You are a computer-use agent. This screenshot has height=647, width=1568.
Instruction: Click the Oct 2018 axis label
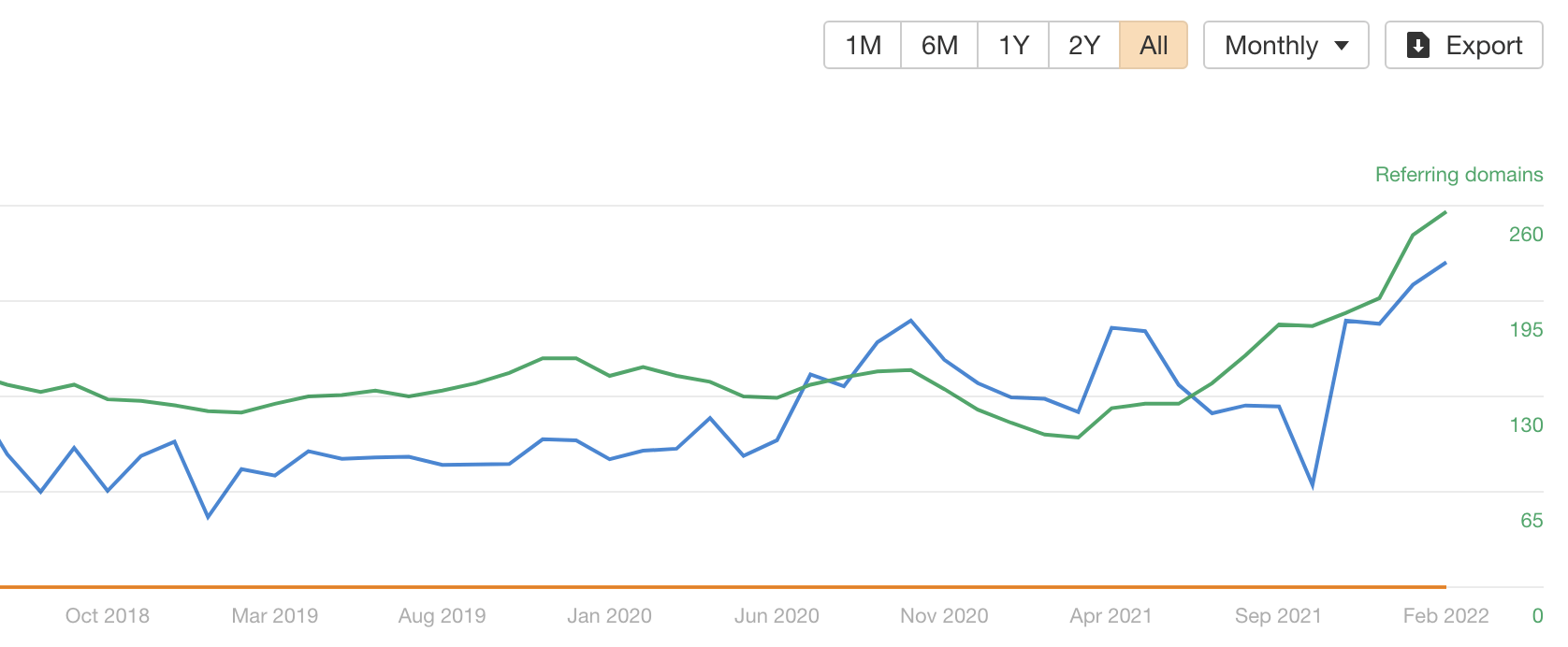[x=108, y=615]
